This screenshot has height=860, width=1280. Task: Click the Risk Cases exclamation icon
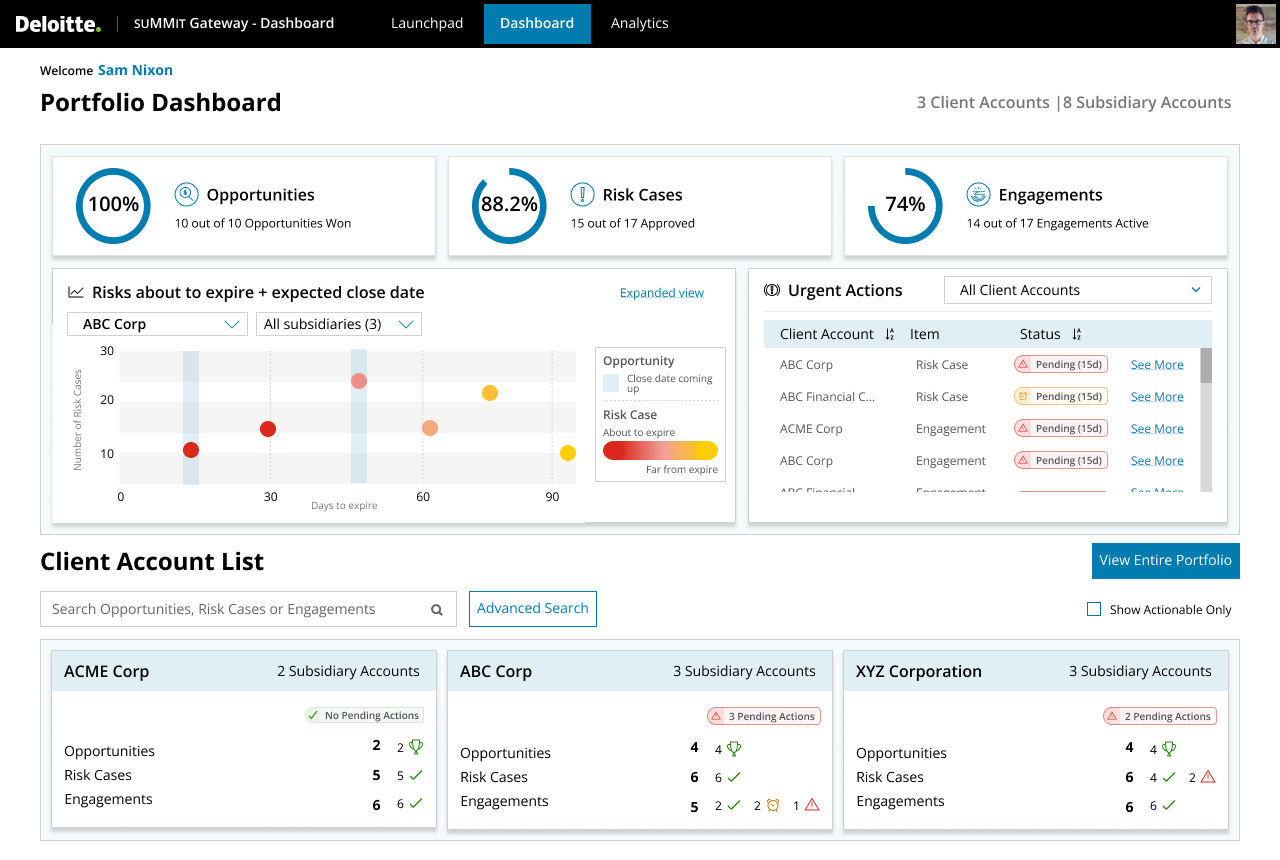582,194
